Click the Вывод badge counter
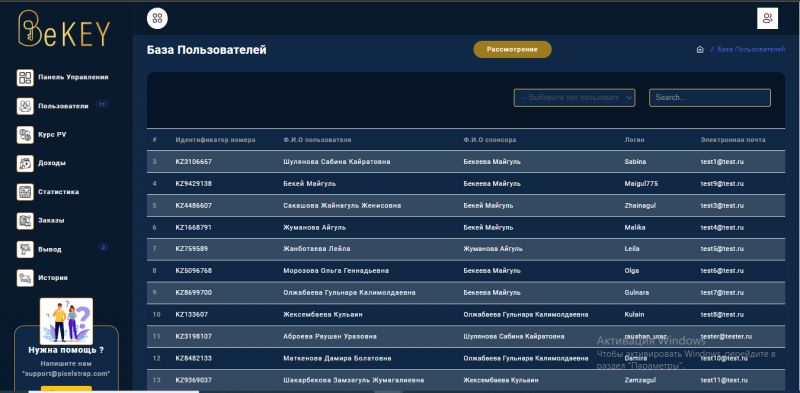This screenshot has height=393, width=800. [x=103, y=248]
